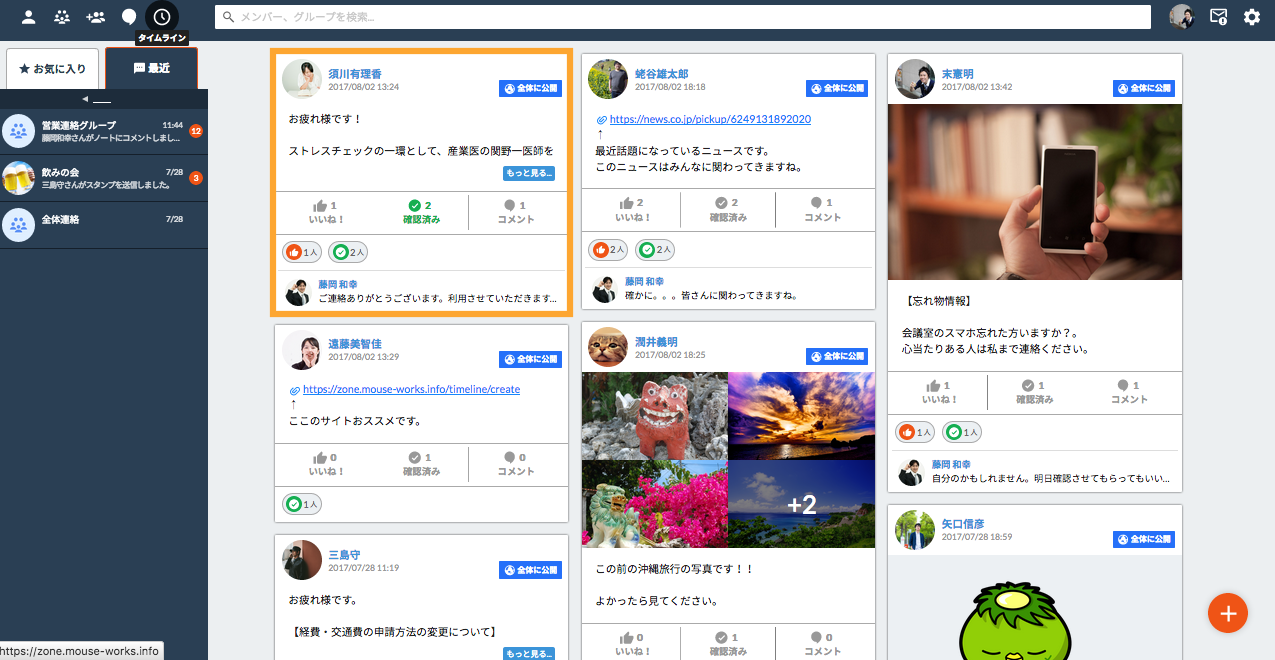Screen dimensions: 1275x660
Task: Click the +2 more photos thumbnail
Action: pyautogui.click(x=801, y=504)
